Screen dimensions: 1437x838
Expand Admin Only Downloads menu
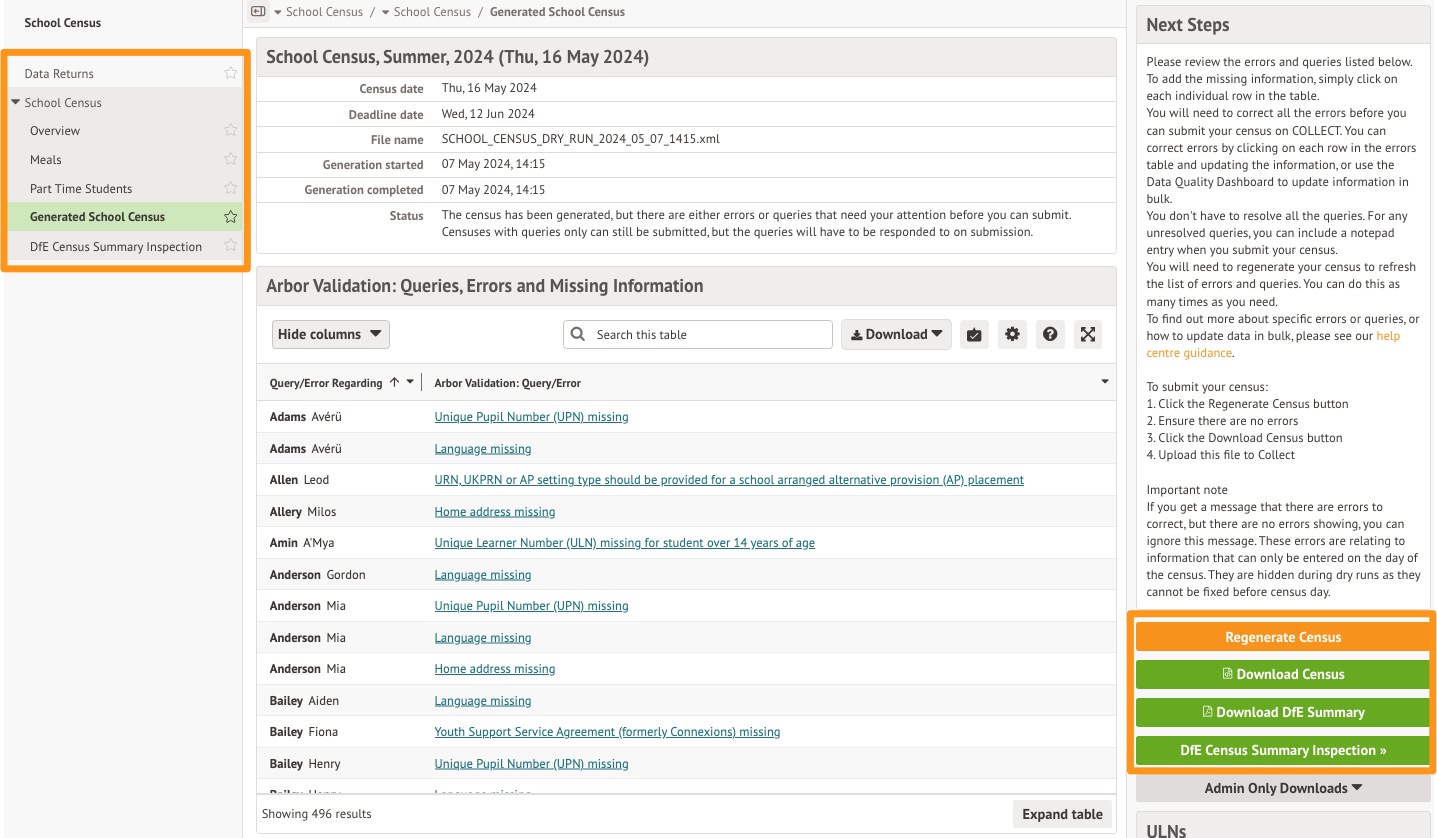tap(1283, 788)
